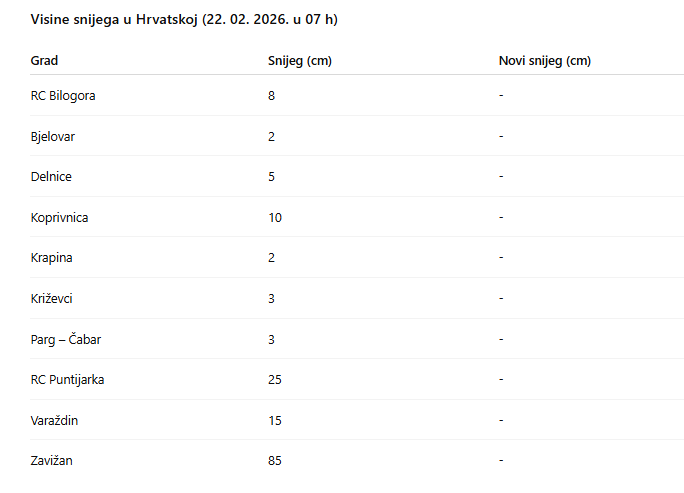Select Puntijarka's snow depth value 25
The width and height of the screenshot is (684, 493).
(275, 380)
